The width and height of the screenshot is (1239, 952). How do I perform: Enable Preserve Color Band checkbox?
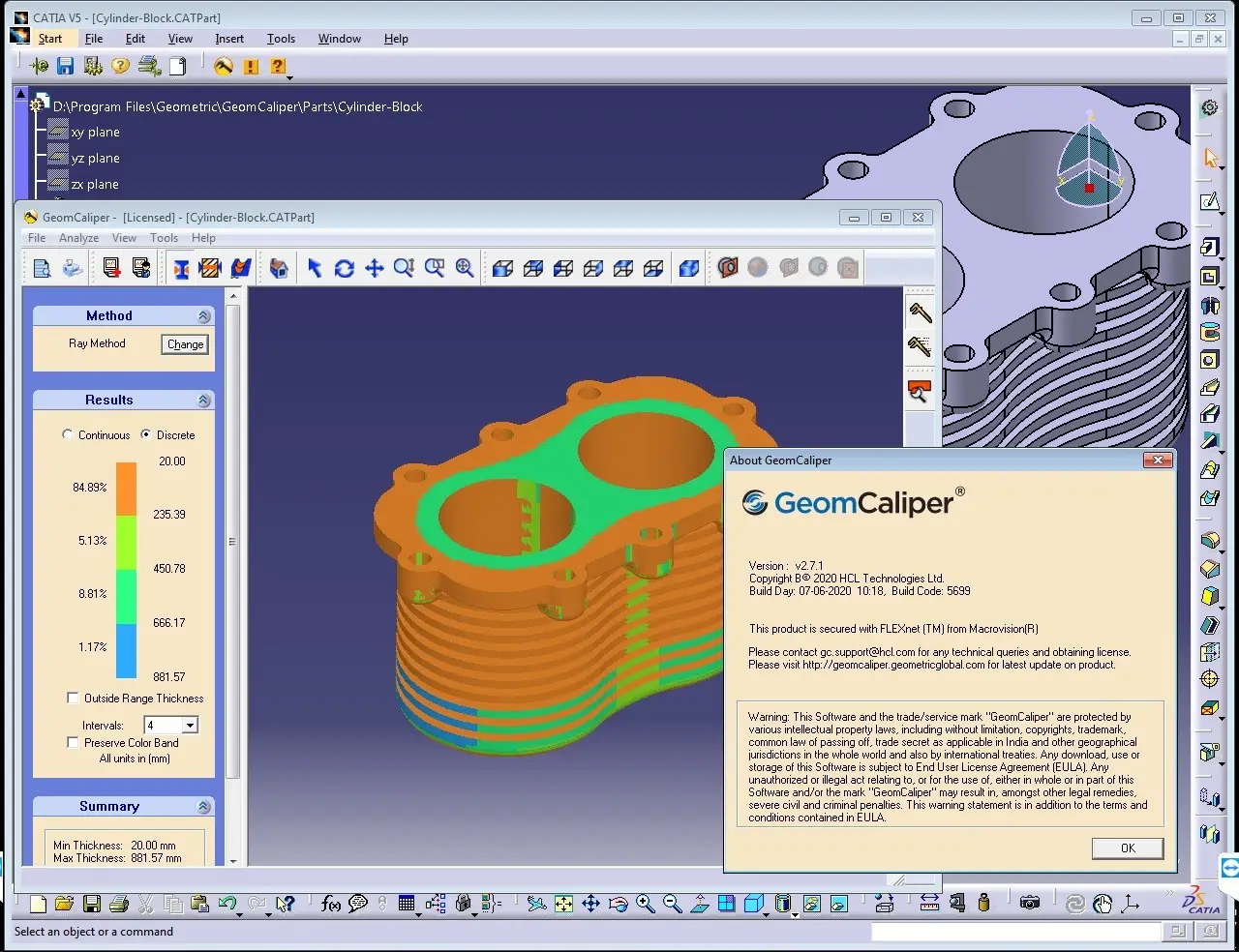(x=73, y=742)
